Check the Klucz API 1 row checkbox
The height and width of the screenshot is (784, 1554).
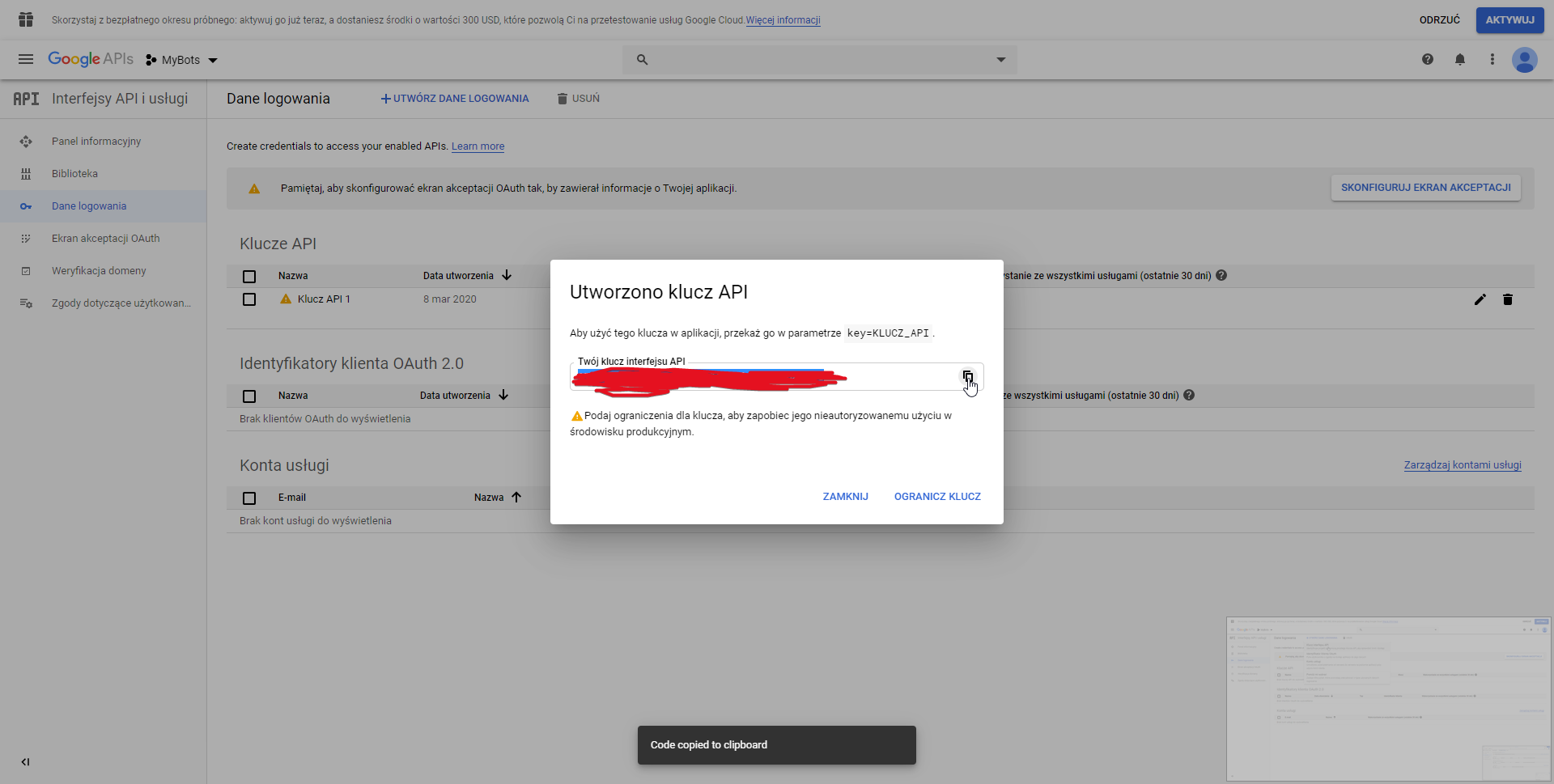[x=249, y=299]
